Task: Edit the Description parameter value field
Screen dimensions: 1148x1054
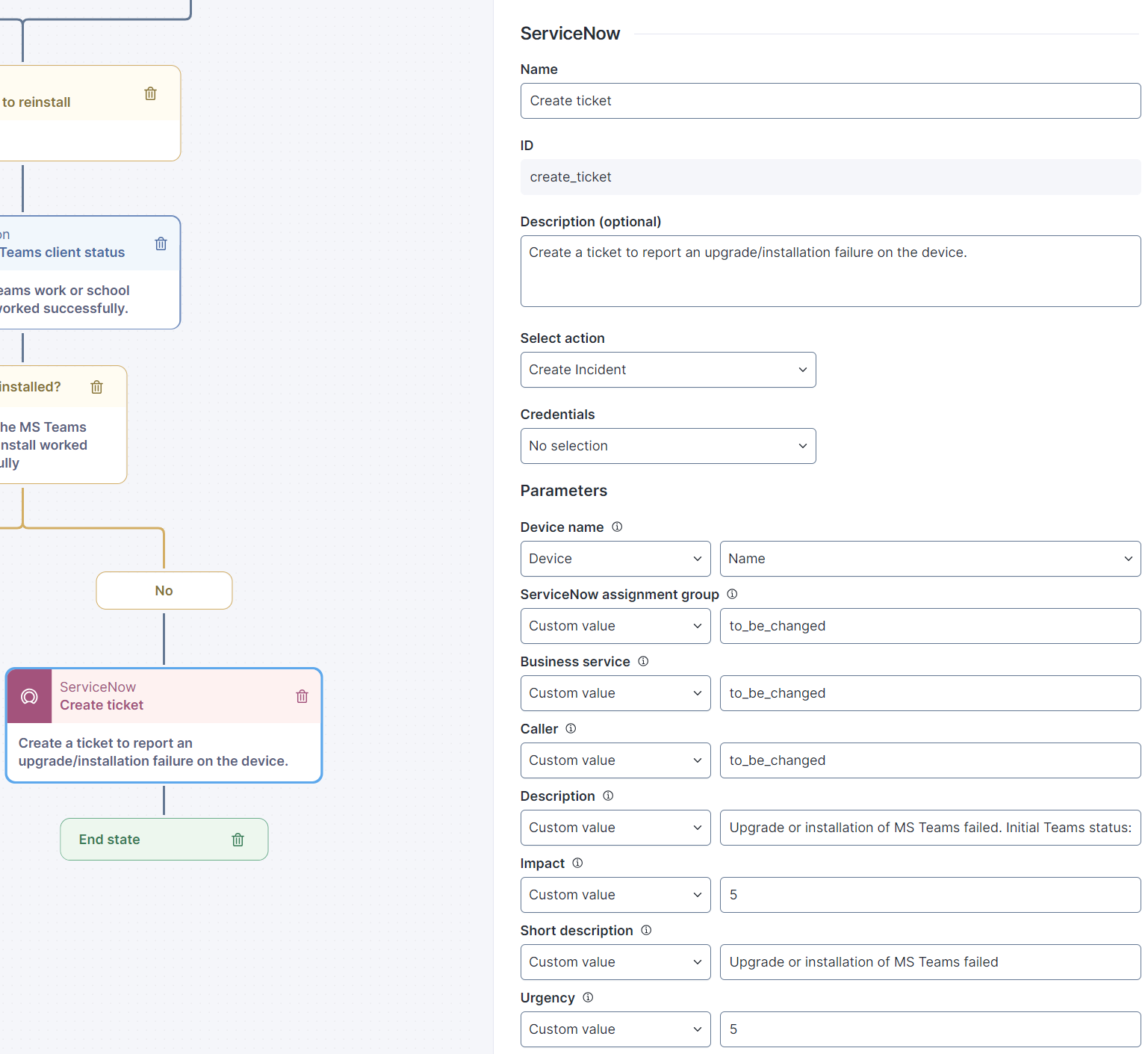Action: 930,828
